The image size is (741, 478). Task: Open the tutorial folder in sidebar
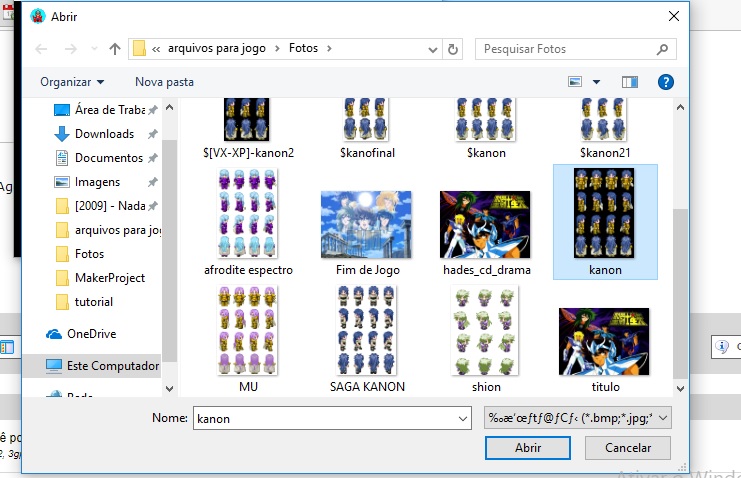pyautogui.click(x=85, y=302)
